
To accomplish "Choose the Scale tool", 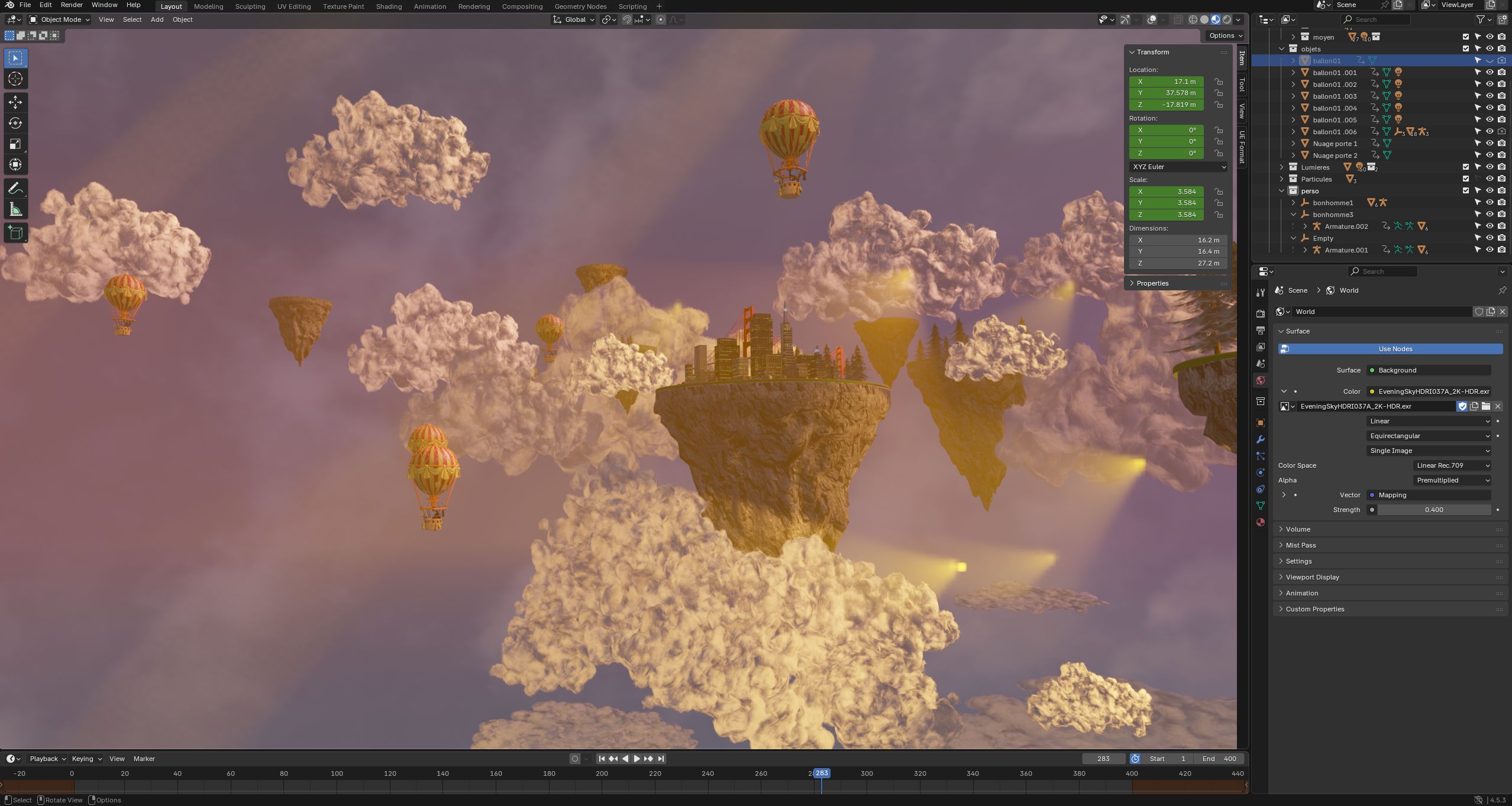I will click(x=15, y=144).
